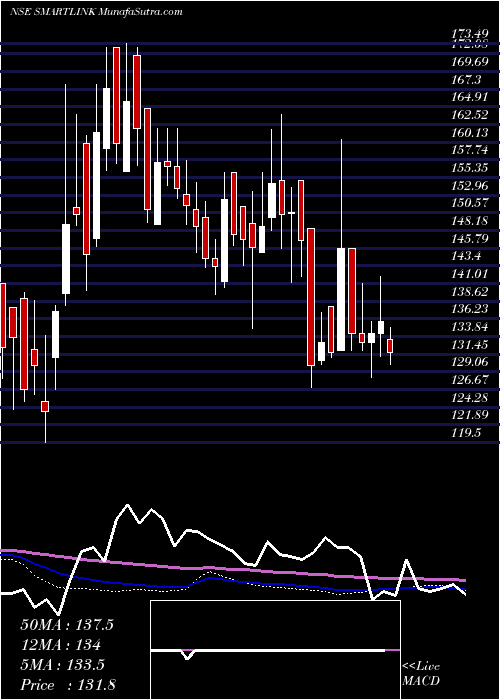Select the 155.35 price label

(470, 168)
